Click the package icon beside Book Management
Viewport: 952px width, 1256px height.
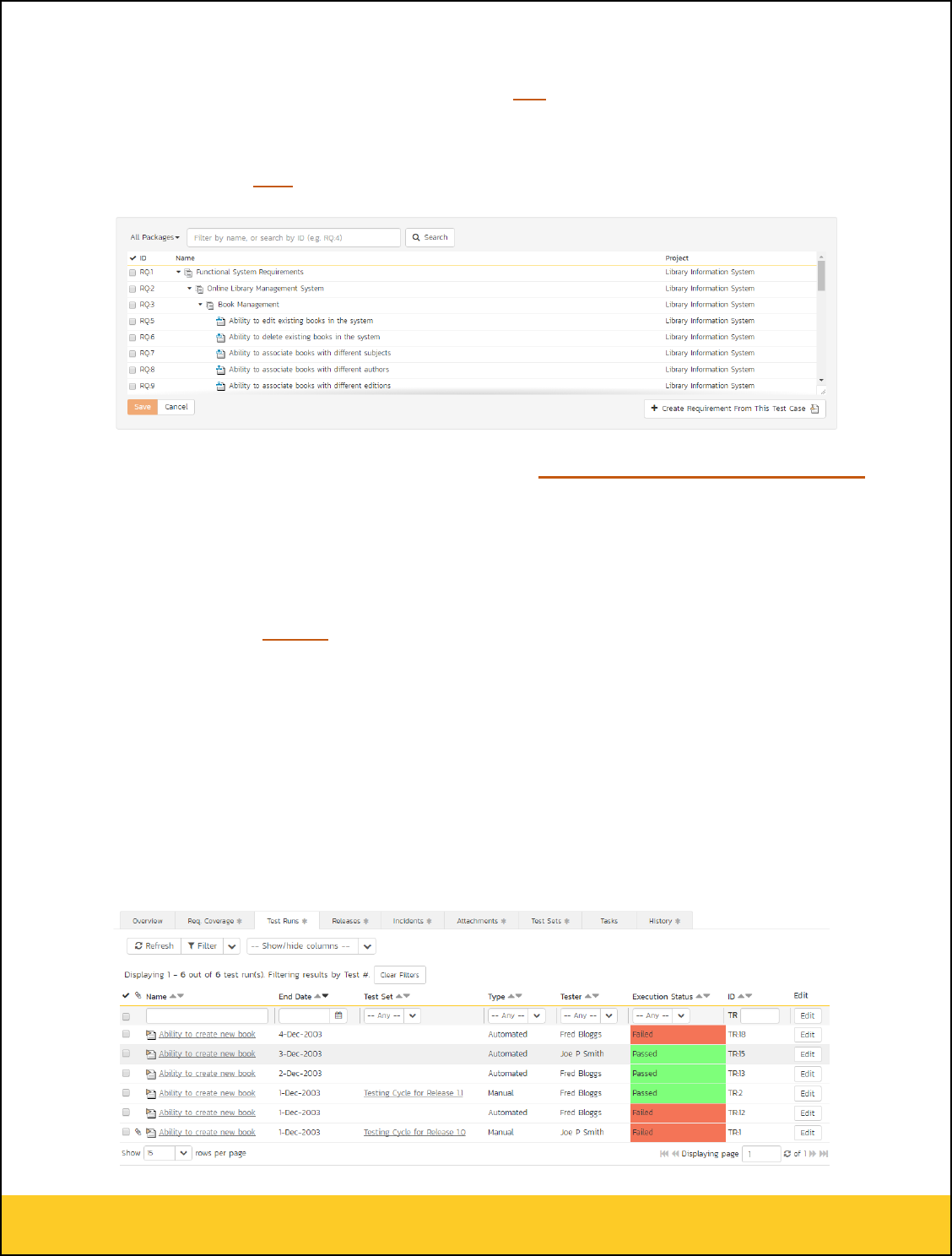(210, 305)
